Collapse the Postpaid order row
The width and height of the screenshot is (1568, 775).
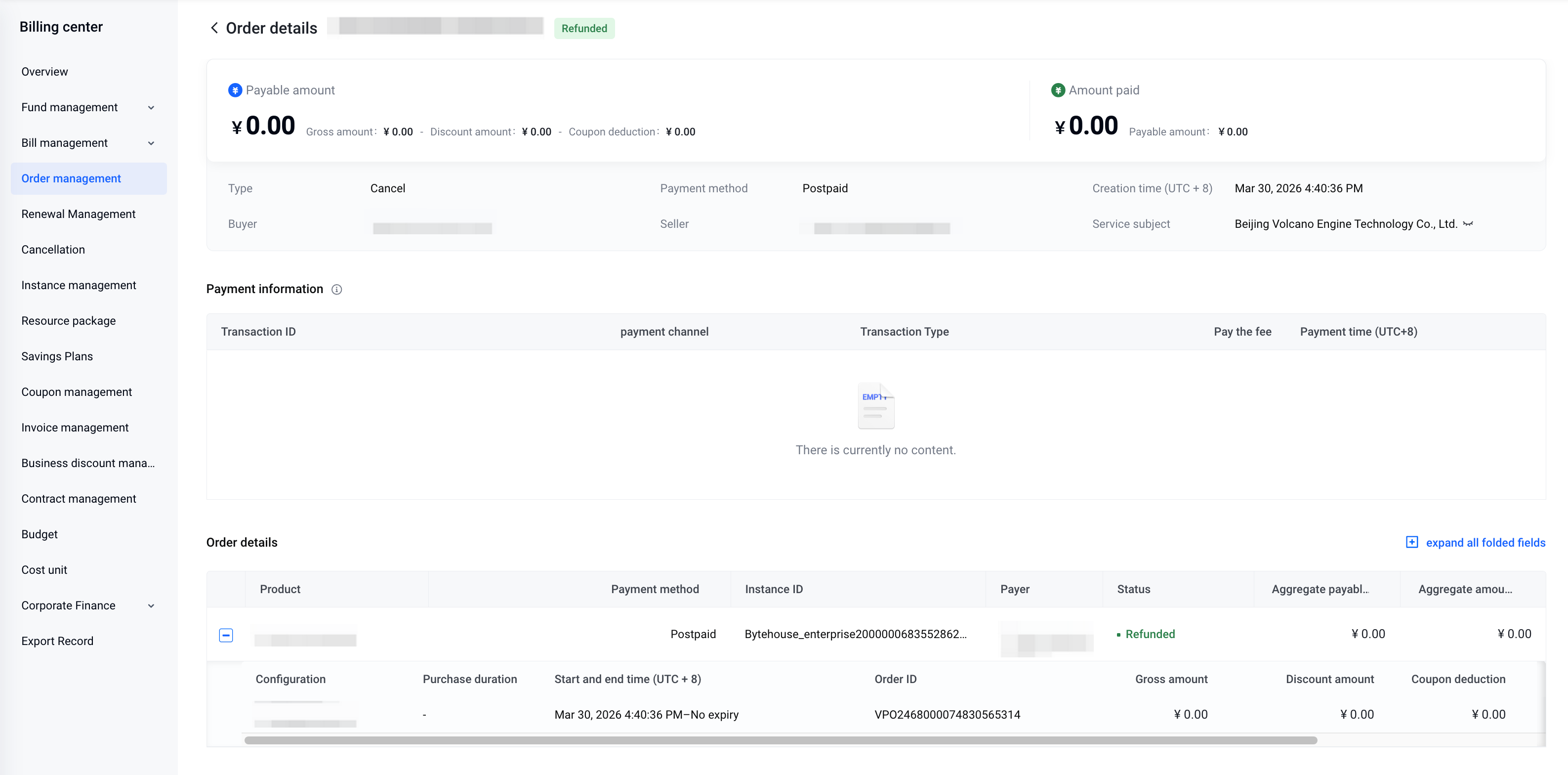pyautogui.click(x=226, y=635)
